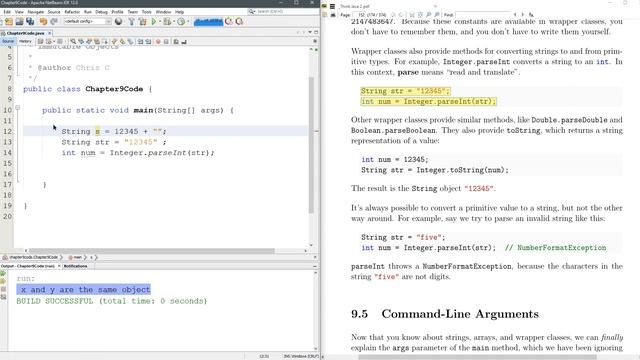
Task: Run the project with green play icon
Action: 154,21
